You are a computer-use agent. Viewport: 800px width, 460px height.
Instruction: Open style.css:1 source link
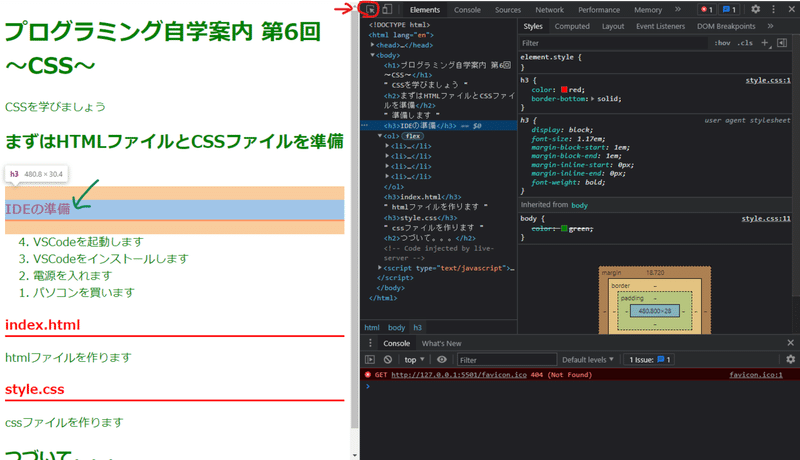(768, 80)
